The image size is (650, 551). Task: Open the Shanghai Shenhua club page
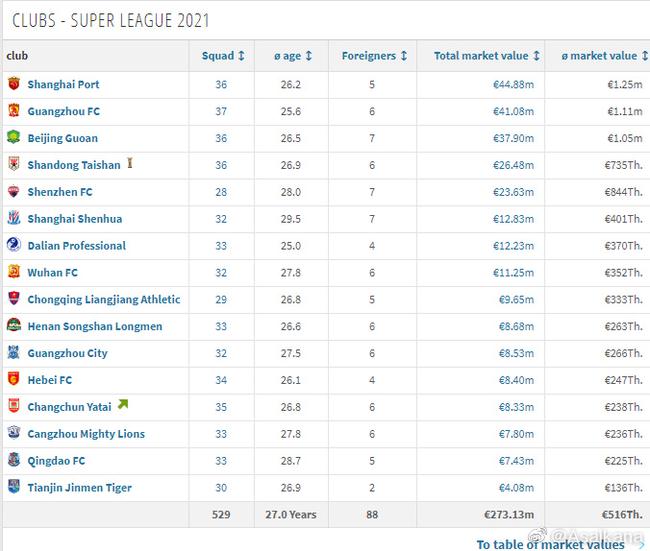tap(75, 219)
